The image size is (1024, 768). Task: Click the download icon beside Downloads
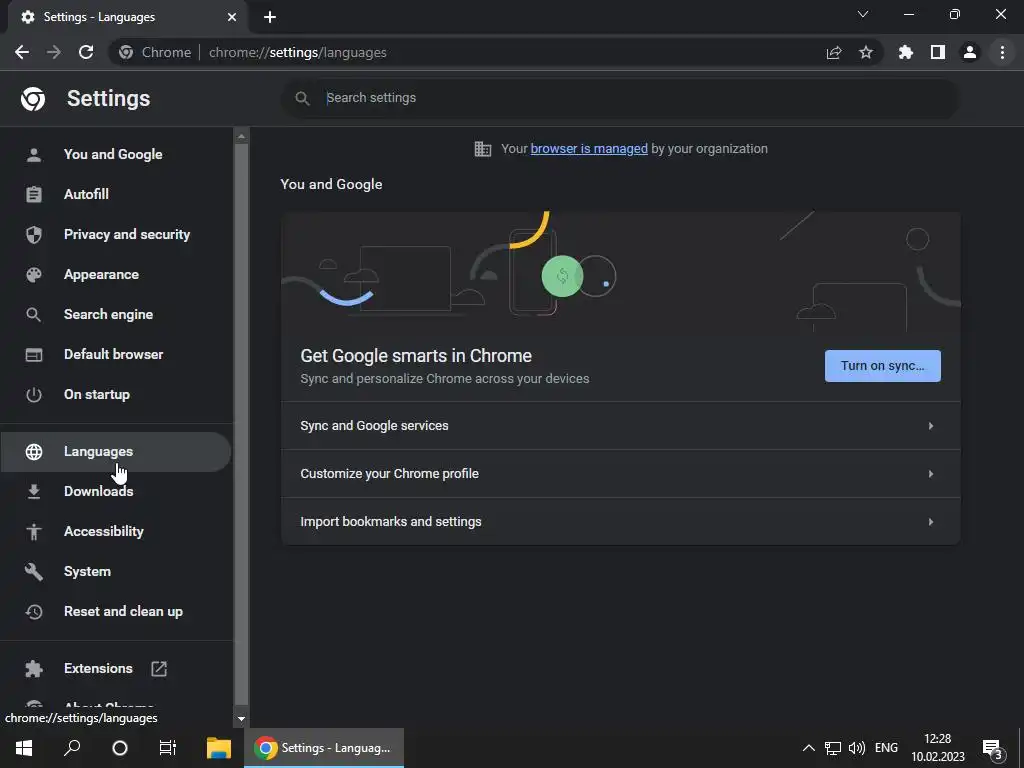tap(33, 492)
